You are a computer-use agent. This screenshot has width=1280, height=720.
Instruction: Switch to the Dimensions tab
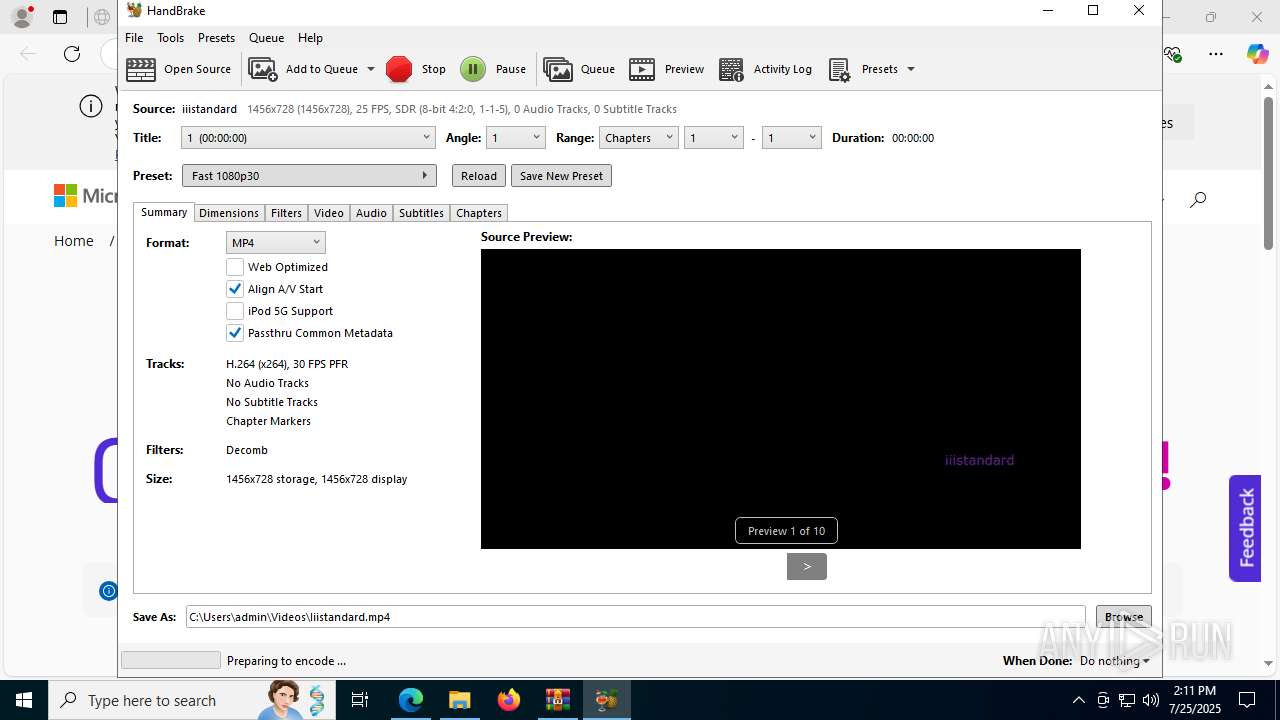(229, 213)
